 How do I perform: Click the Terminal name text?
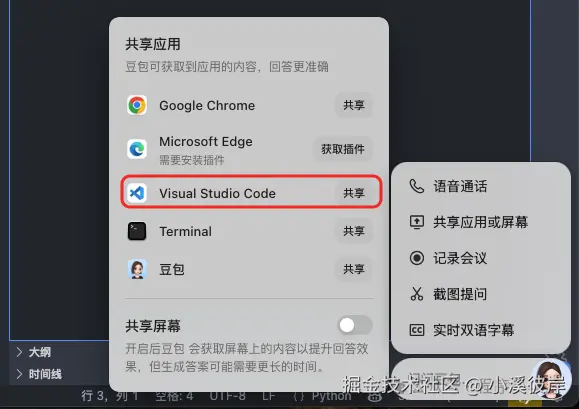(x=185, y=231)
